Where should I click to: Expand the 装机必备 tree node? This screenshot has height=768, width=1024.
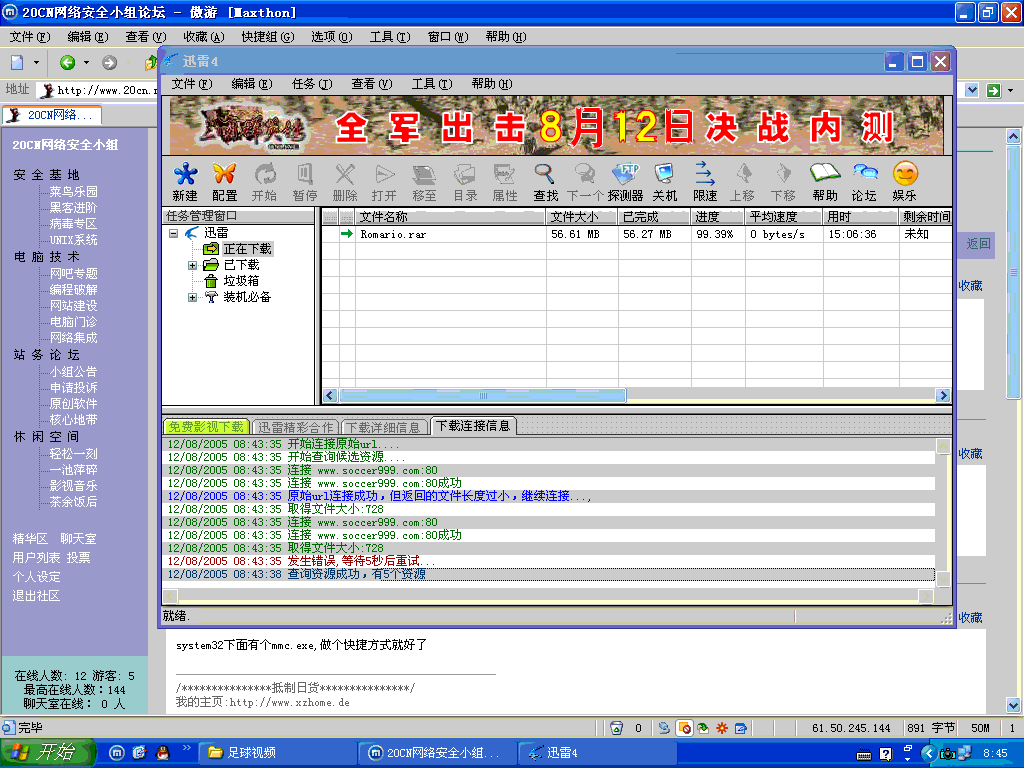(192, 297)
